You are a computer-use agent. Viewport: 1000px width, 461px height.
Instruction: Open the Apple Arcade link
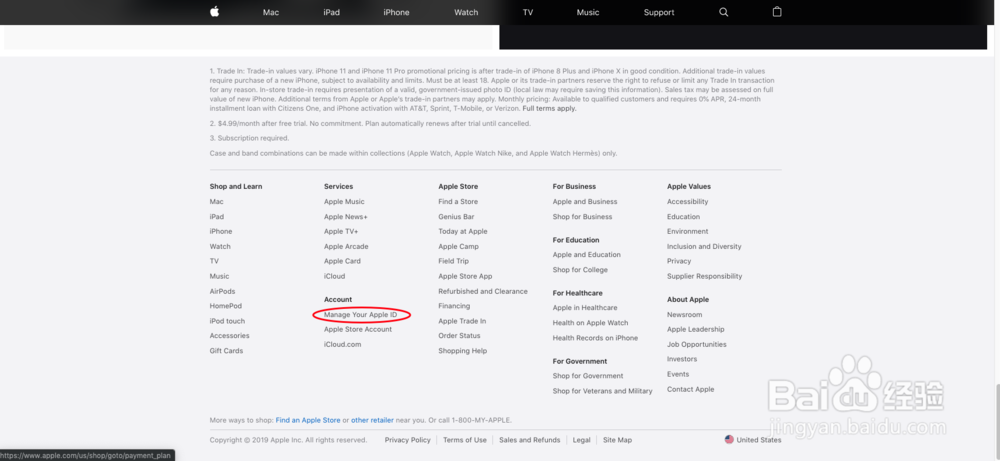click(x=346, y=247)
